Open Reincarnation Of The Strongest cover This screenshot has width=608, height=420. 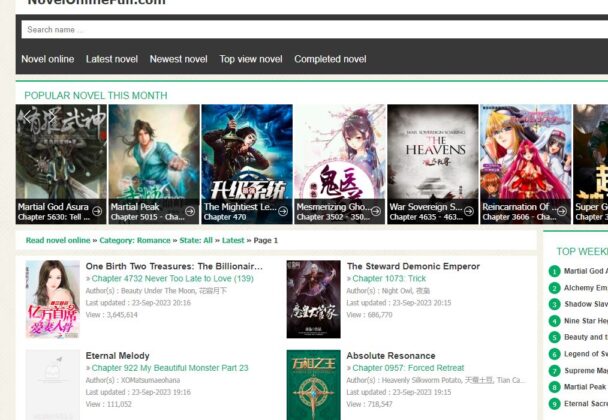coord(526,160)
